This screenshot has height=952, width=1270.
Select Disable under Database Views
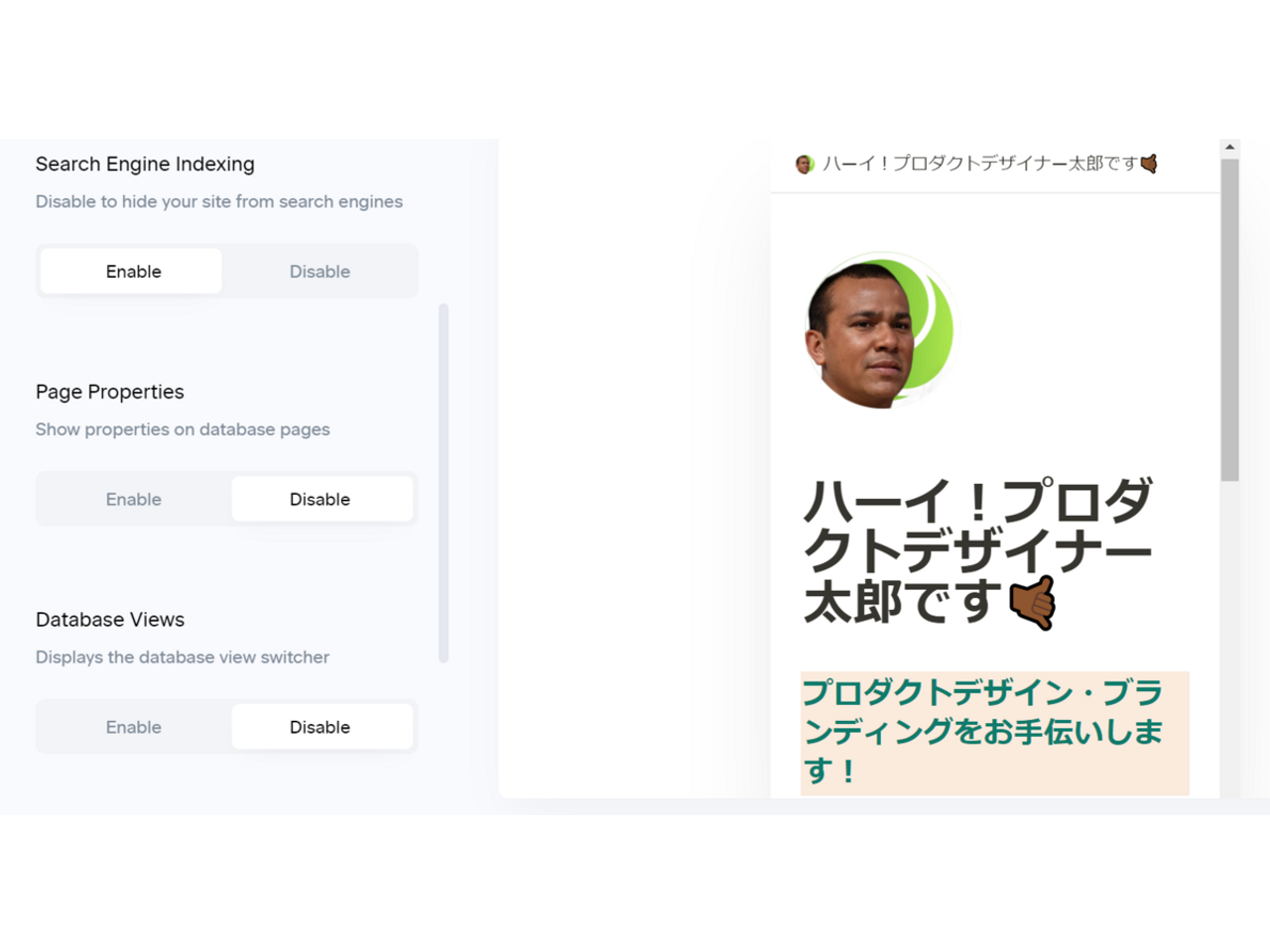pos(321,728)
